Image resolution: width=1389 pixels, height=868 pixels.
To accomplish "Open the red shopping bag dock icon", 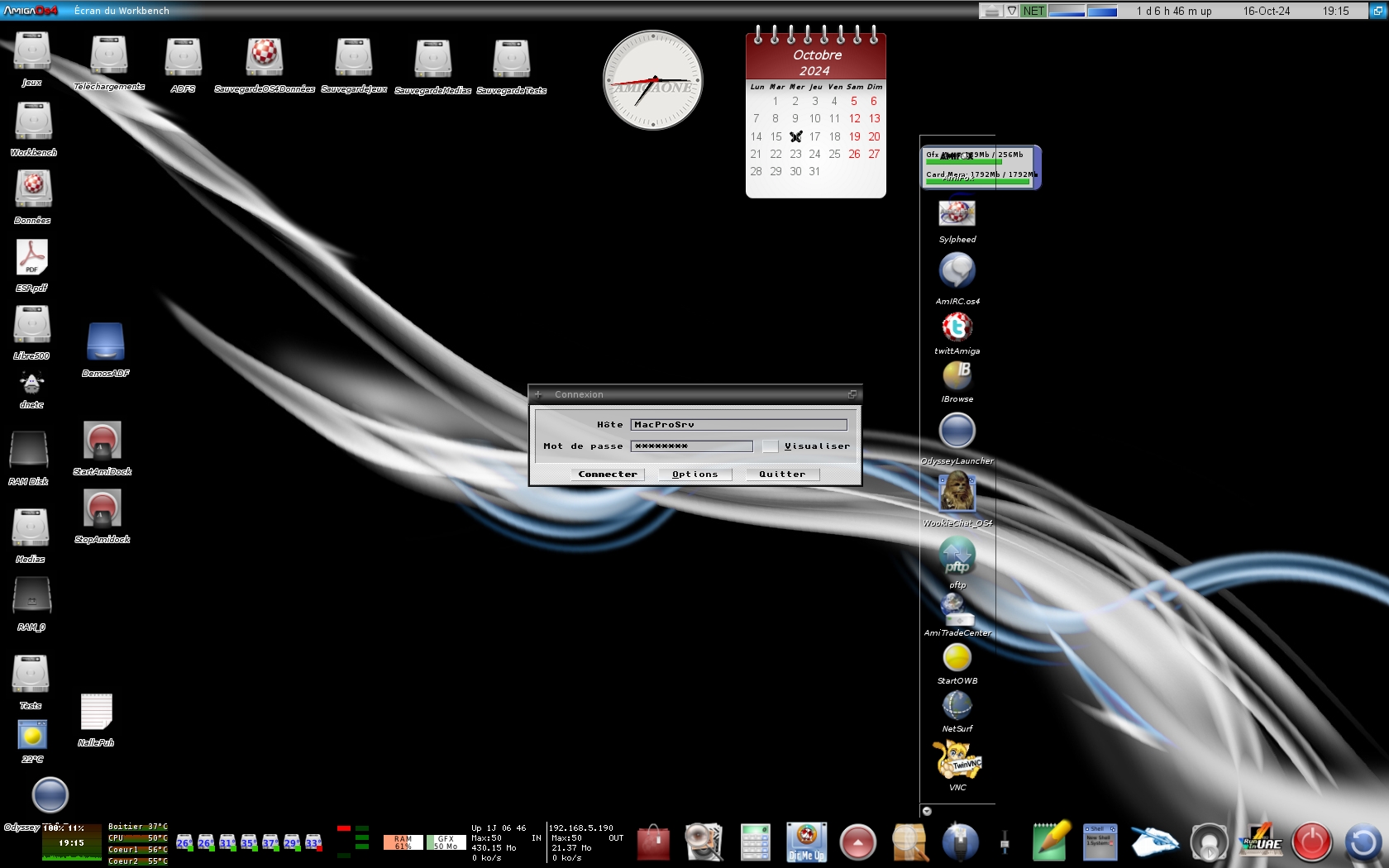I will 653,842.
